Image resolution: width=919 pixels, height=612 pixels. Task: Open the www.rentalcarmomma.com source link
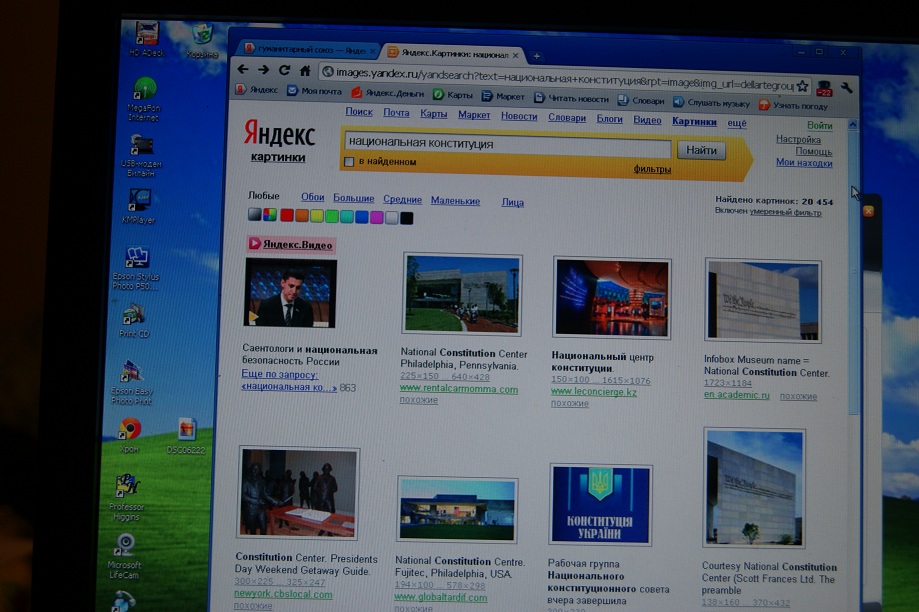pos(458,389)
